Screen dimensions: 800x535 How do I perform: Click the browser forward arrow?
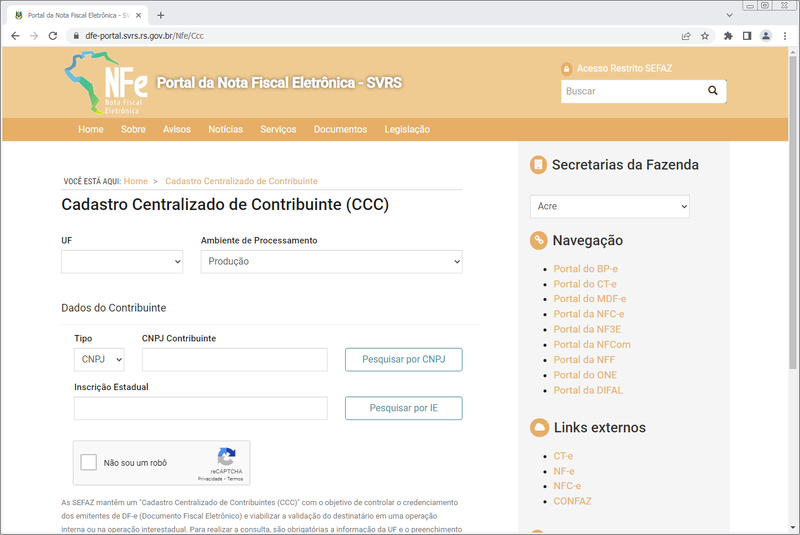34,36
